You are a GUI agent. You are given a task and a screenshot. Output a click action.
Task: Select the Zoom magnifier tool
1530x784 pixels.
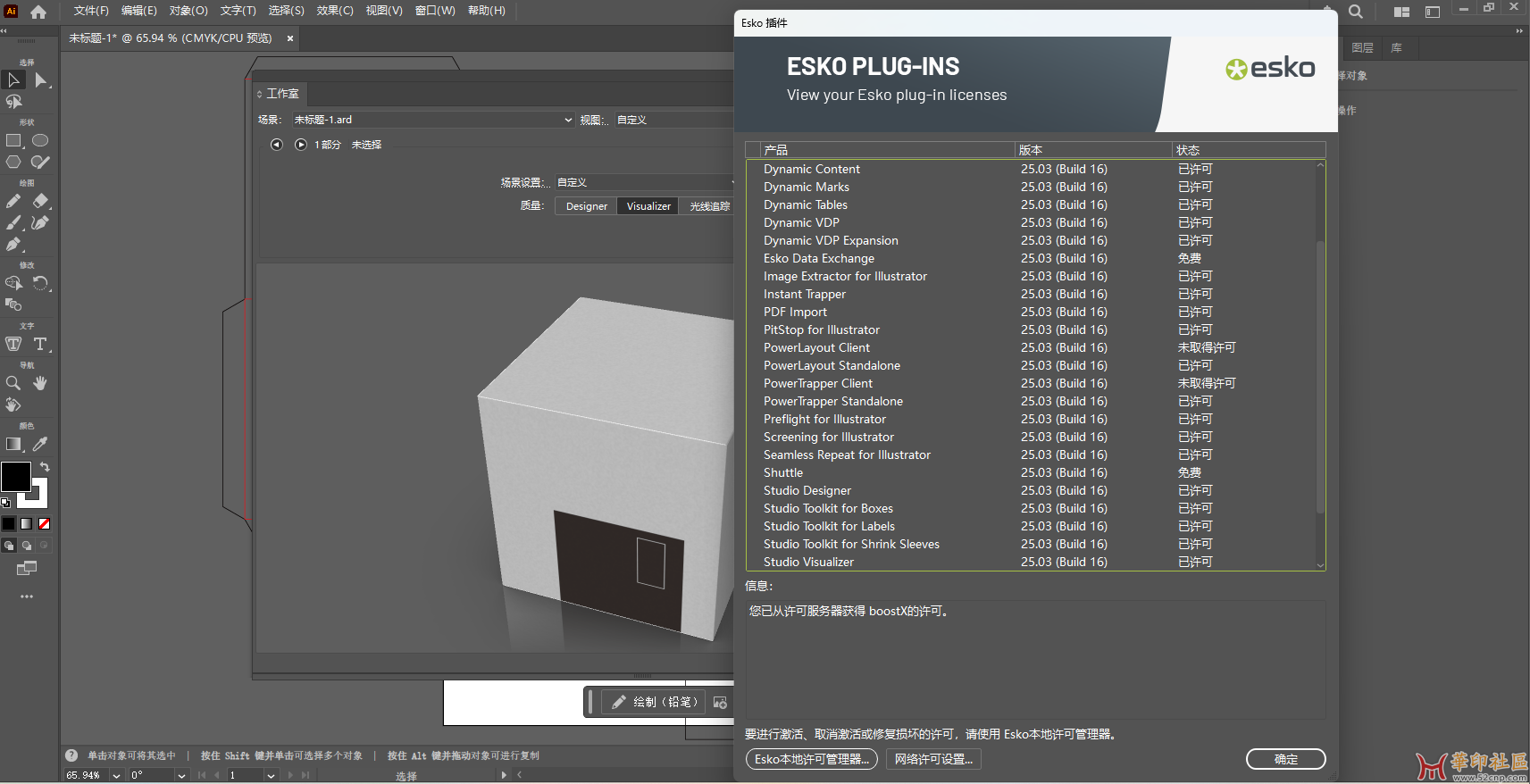(13, 383)
